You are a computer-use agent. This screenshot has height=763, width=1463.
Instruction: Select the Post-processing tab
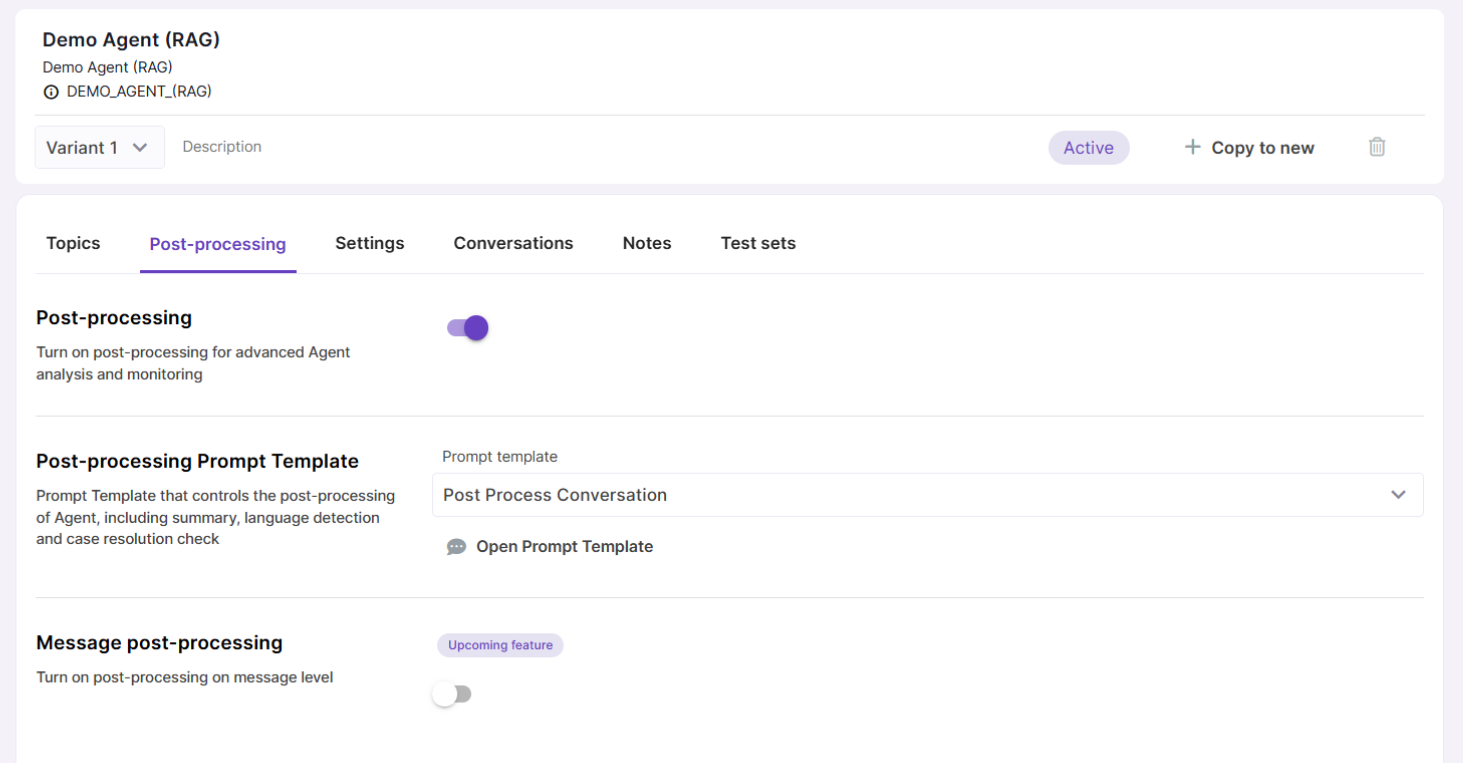(217, 244)
